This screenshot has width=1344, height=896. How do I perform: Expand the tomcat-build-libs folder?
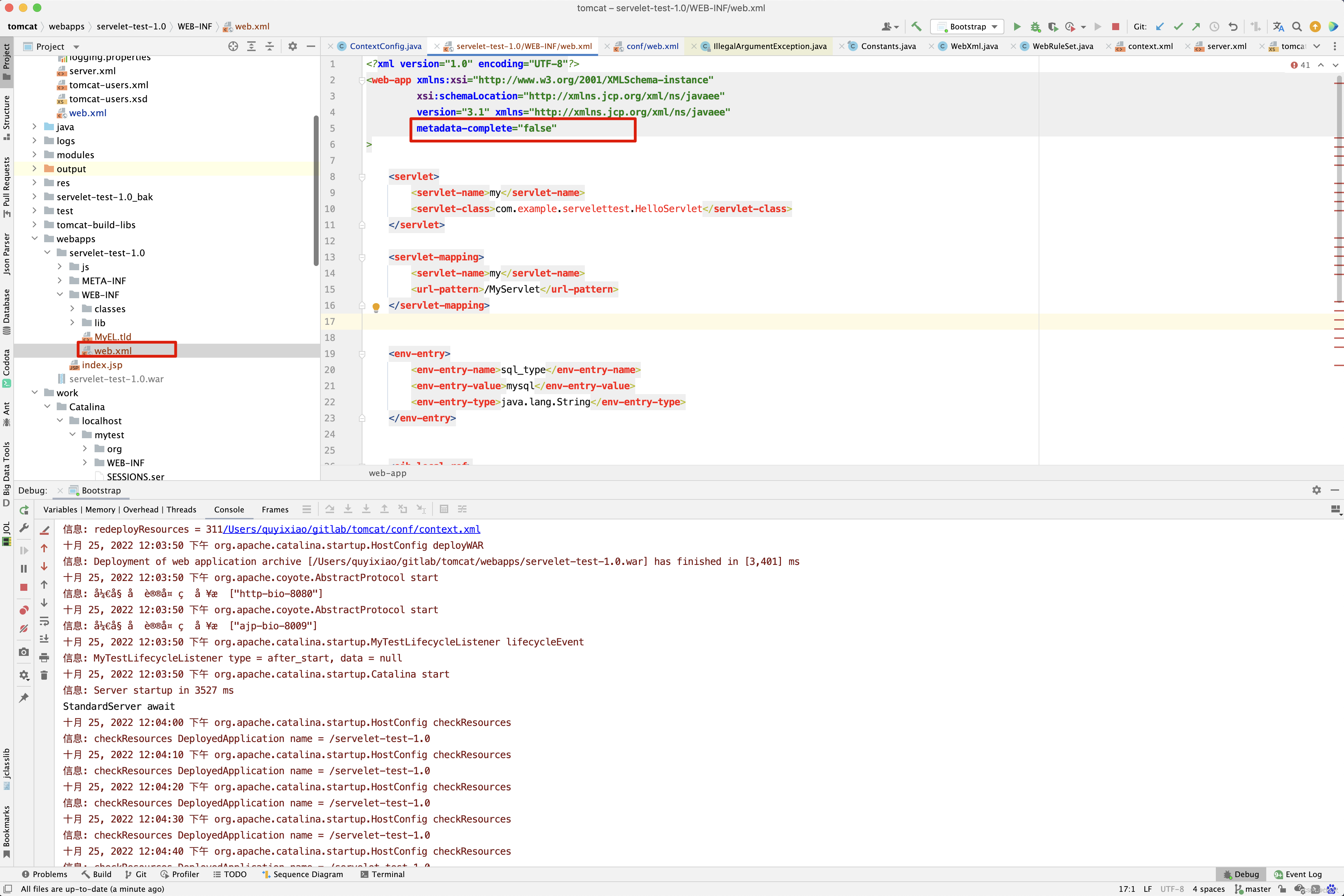pos(34,225)
